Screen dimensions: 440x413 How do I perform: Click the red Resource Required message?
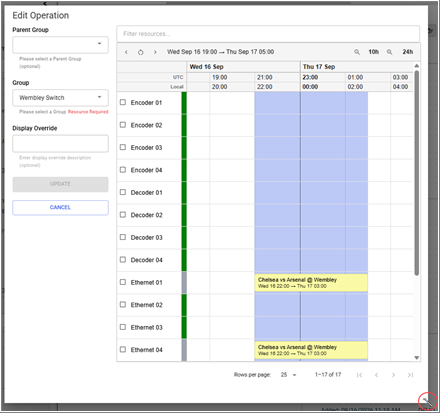pyautogui.click(x=88, y=112)
